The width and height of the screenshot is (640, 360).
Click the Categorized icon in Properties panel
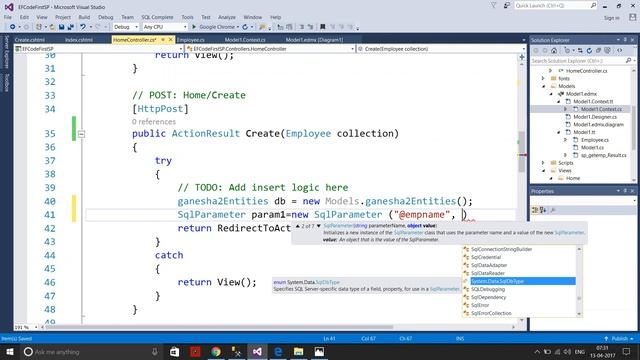[535, 210]
